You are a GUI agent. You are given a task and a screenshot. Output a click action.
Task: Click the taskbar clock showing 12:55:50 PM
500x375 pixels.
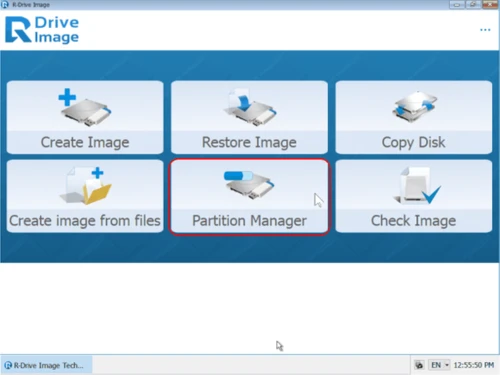(474, 365)
